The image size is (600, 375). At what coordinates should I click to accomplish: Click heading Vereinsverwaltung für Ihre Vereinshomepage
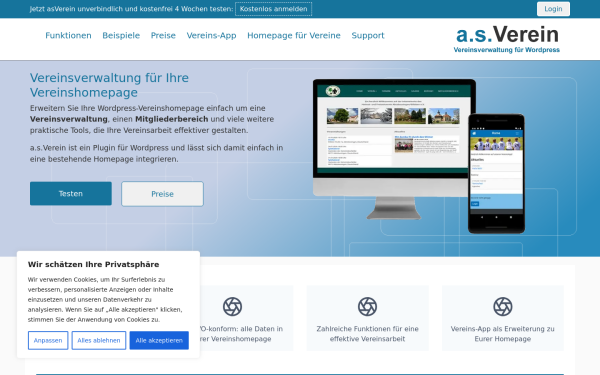pyautogui.click(x=109, y=85)
